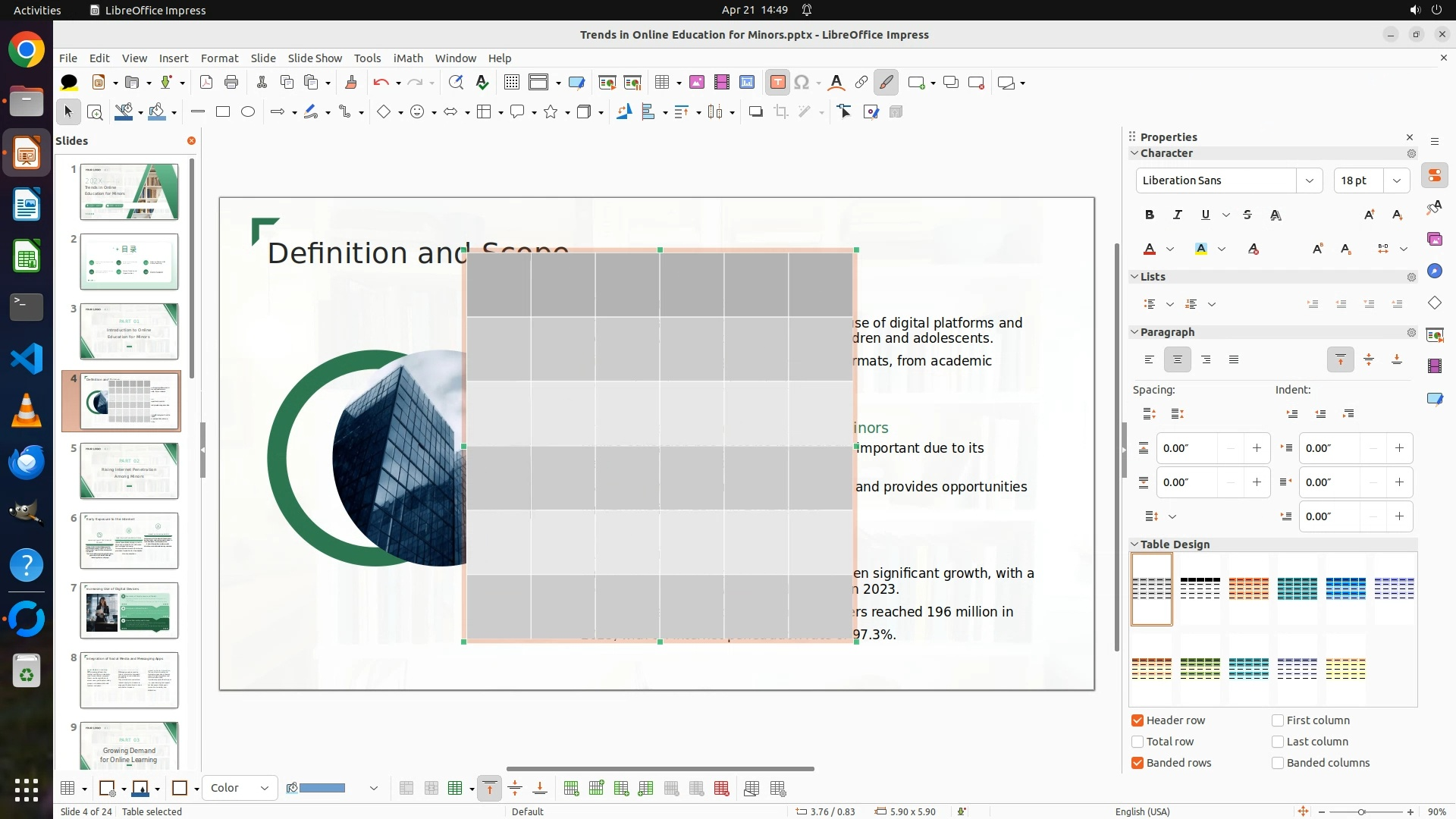The width and height of the screenshot is (1456, 819).
Task: Open the font name dropdown
Action: coord(1309,180)
